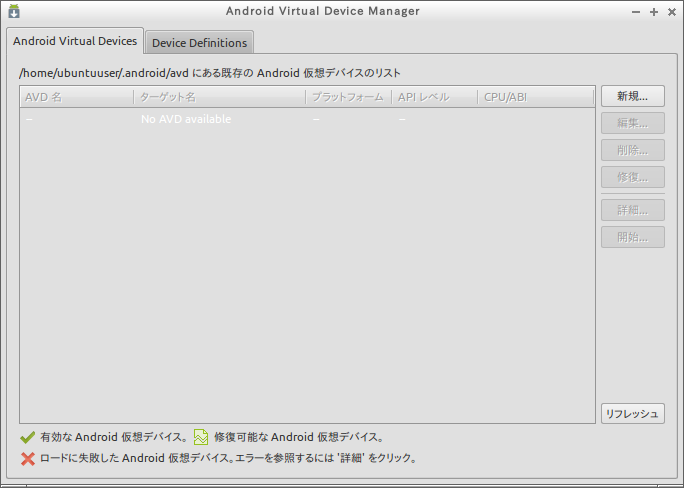
Task: Click the 新規... button to create AVD
Action: coord(633,96)
